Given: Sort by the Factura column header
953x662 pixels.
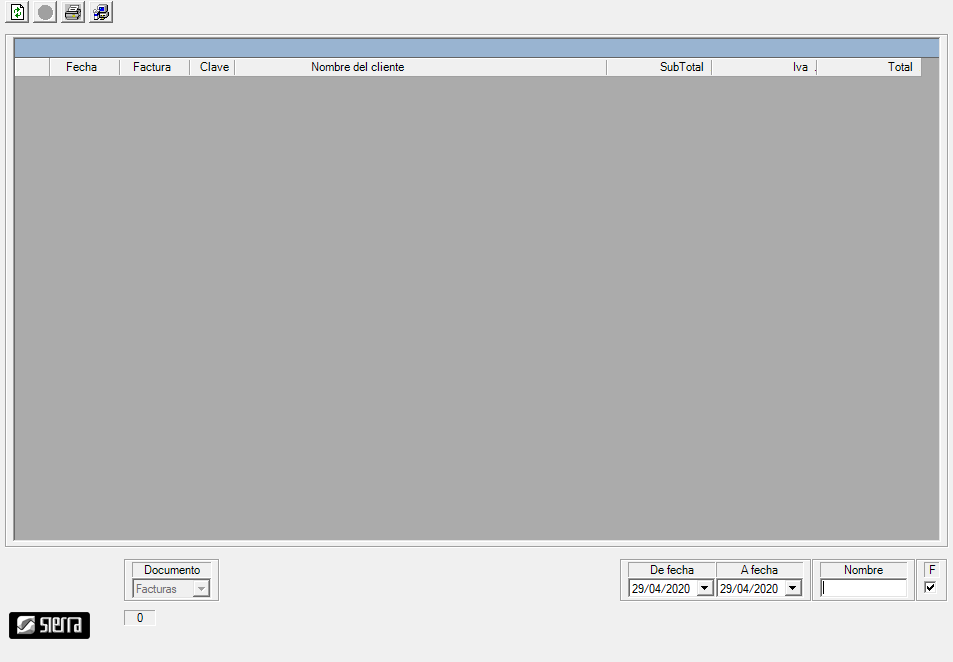Looking at the screenshot, I should pos(152,67).
